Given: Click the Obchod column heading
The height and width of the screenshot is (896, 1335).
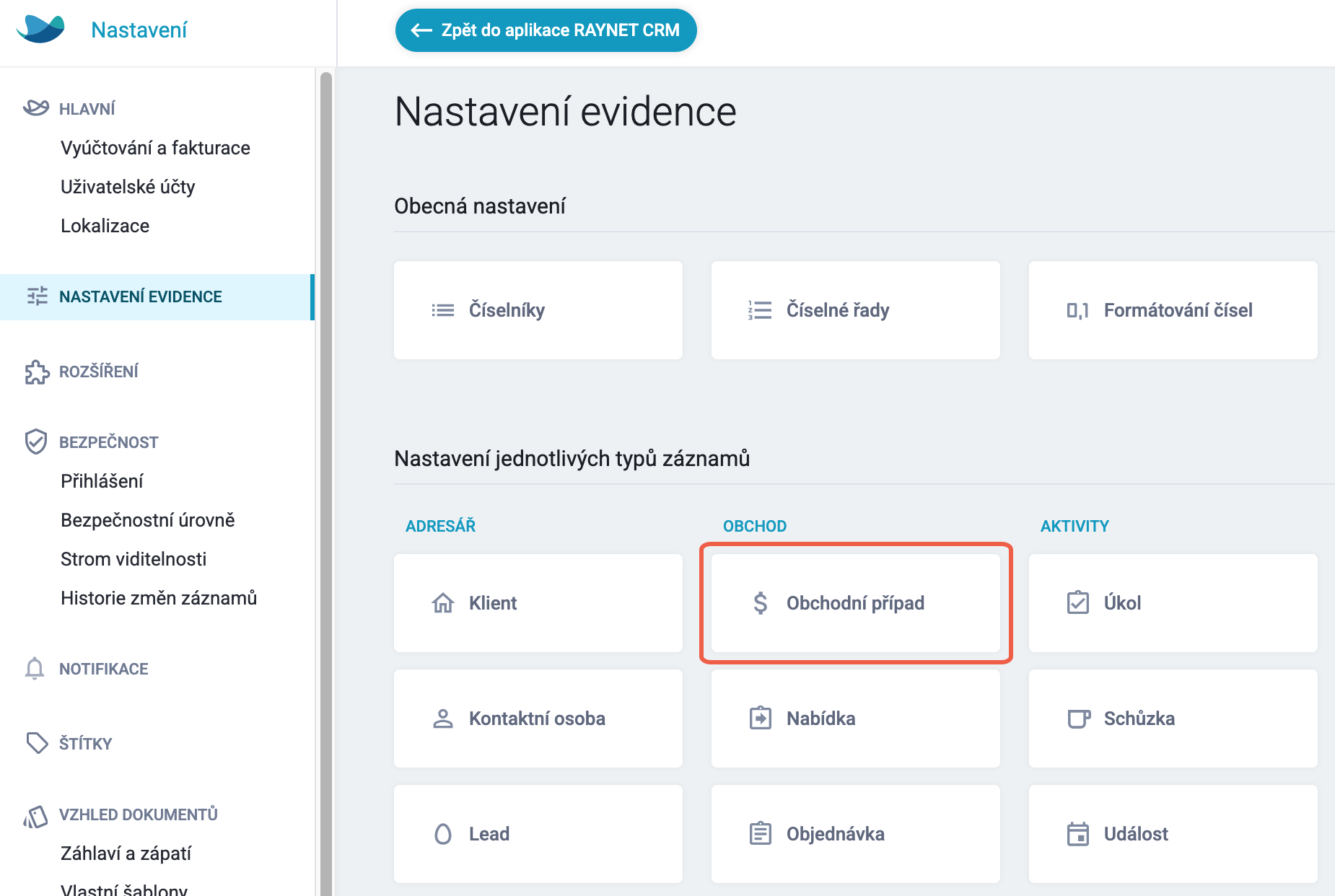Looking at the screenshot, I should coord(755,526).
